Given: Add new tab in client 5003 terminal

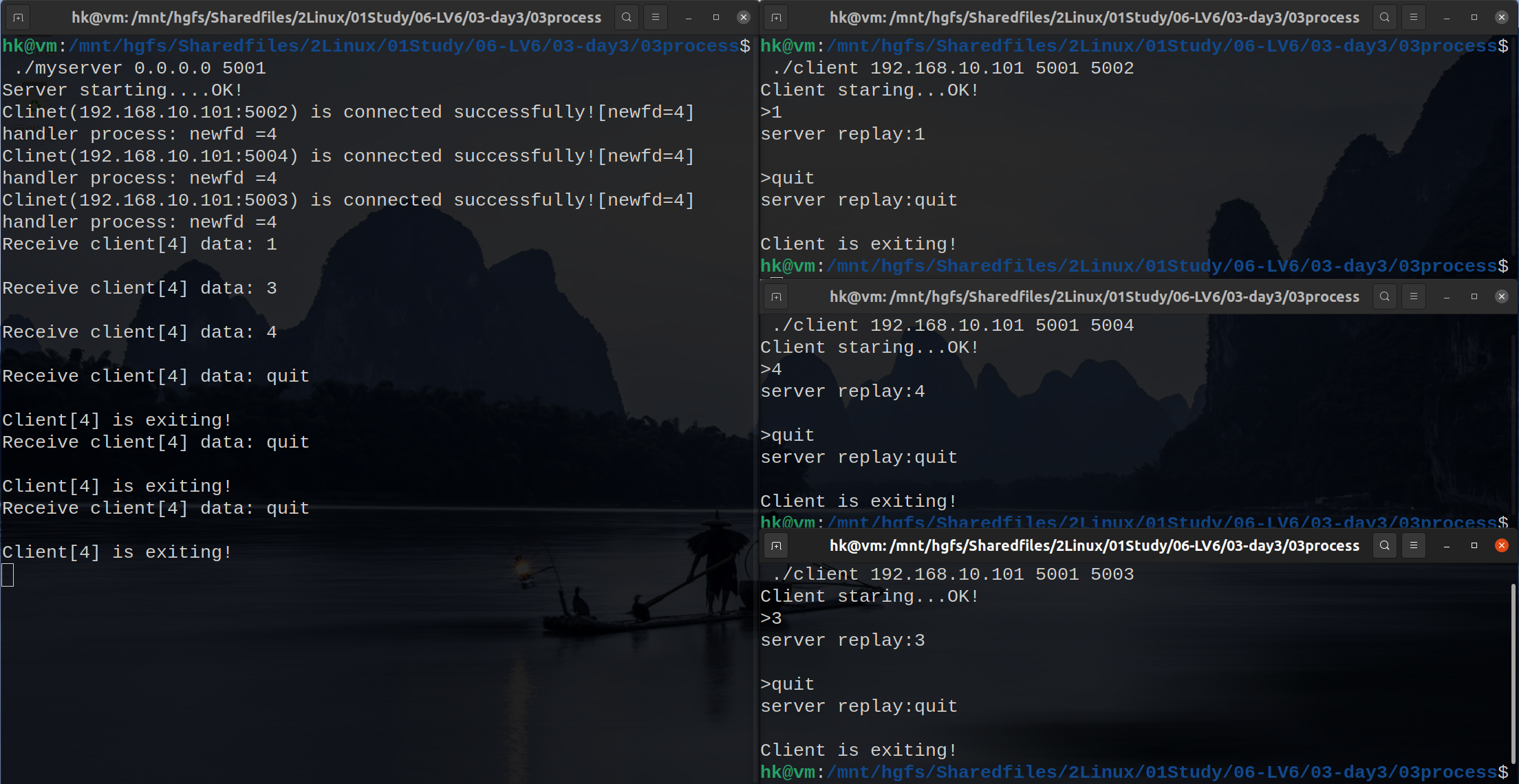Looking at the screenshot, I should [x=777, y=545].
